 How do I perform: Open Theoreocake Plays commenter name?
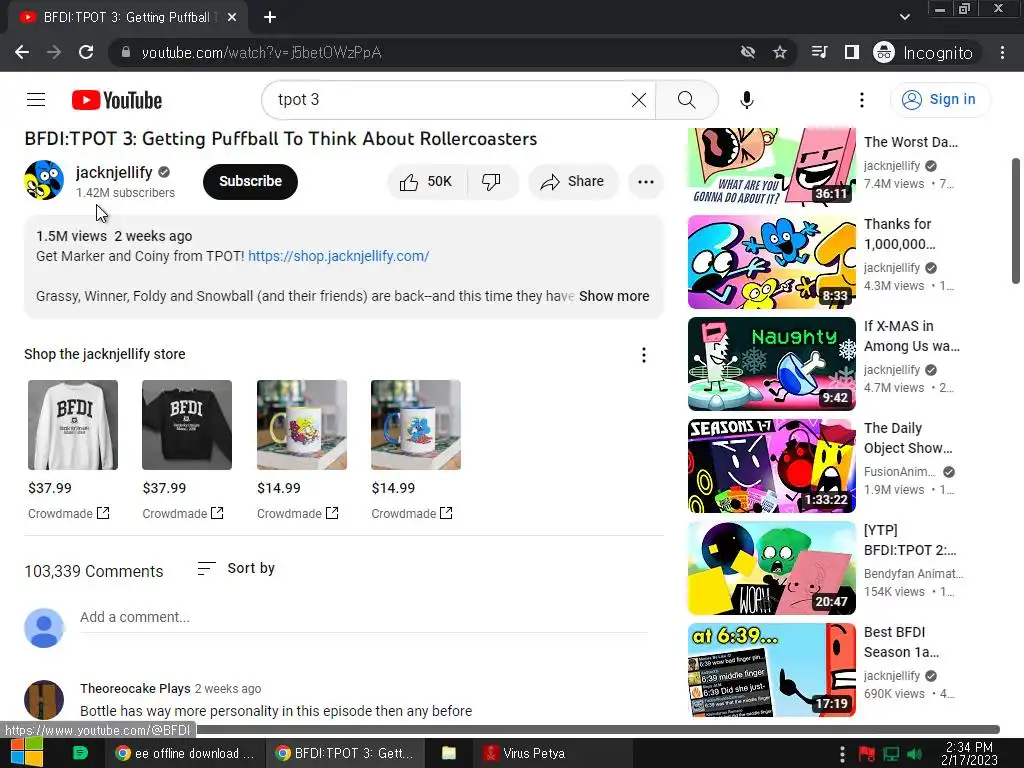pyautogui.click(x=135, y=688)
